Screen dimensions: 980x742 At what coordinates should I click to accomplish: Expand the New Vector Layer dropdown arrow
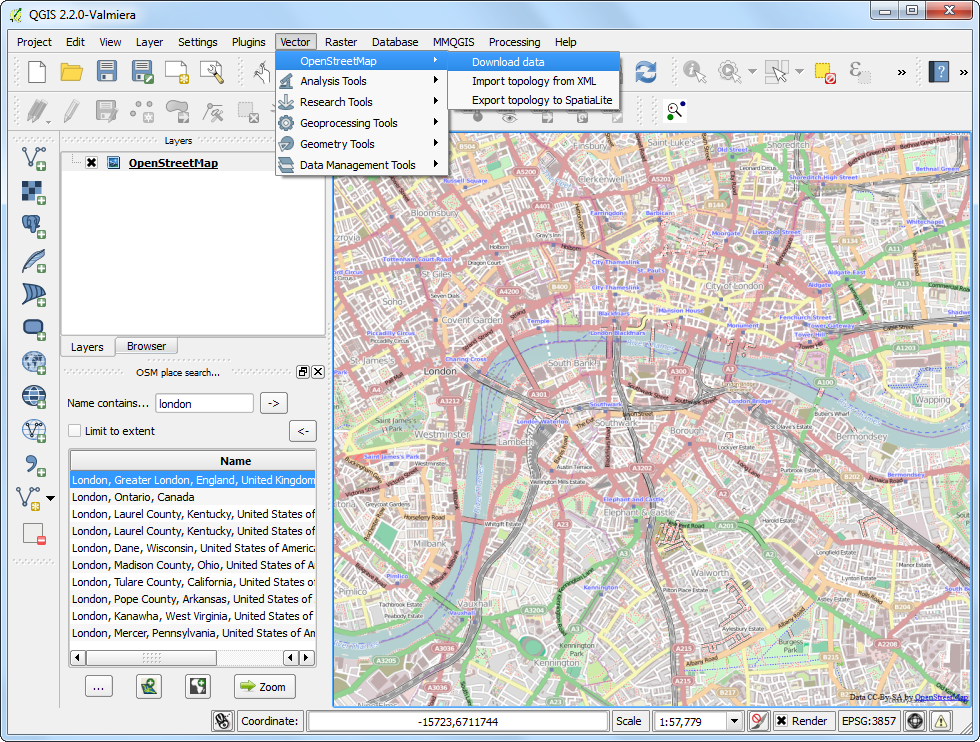[x=51, y=498]
